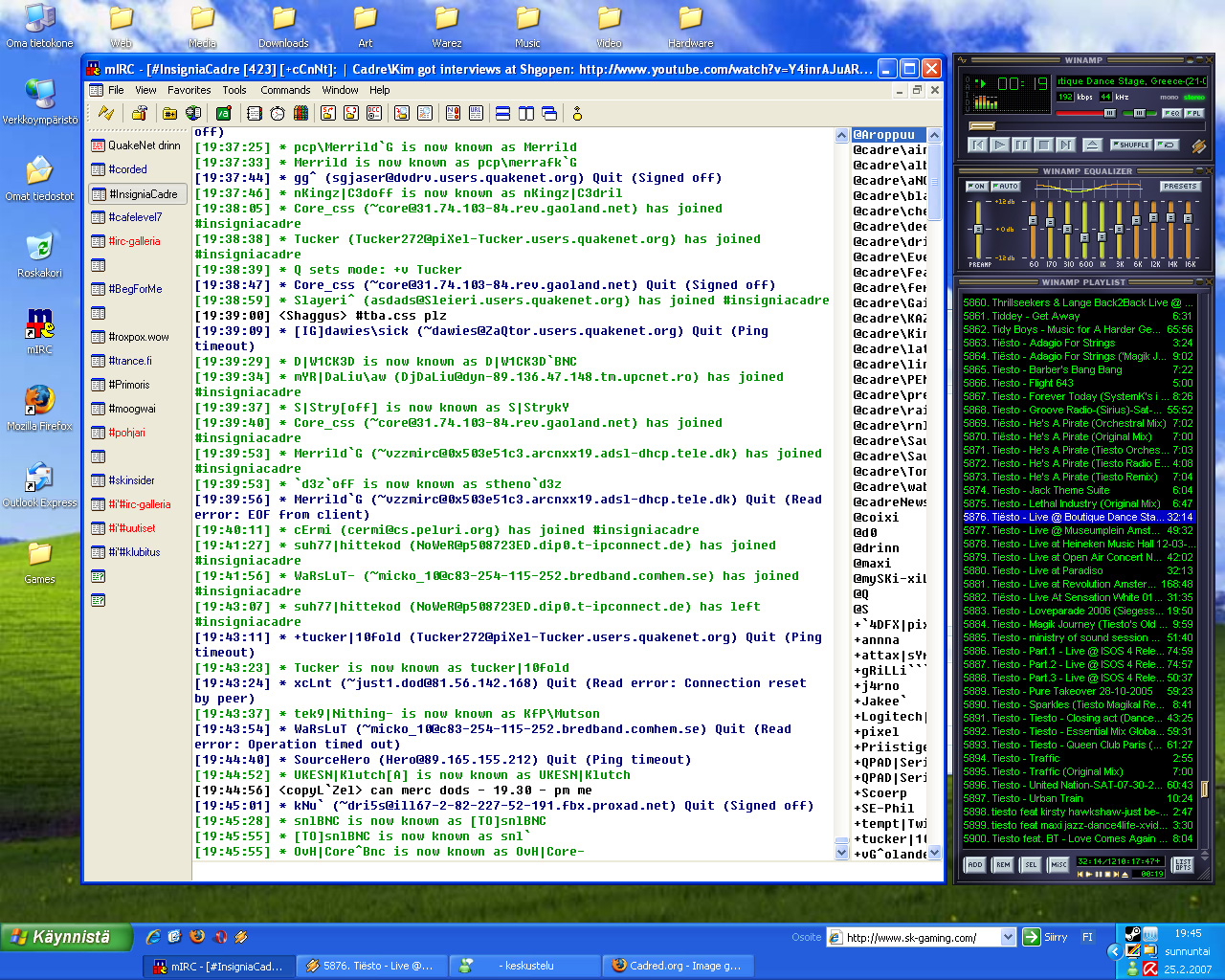
Task: Click the Steam icon in system tray
Action: coord(1132,934)
